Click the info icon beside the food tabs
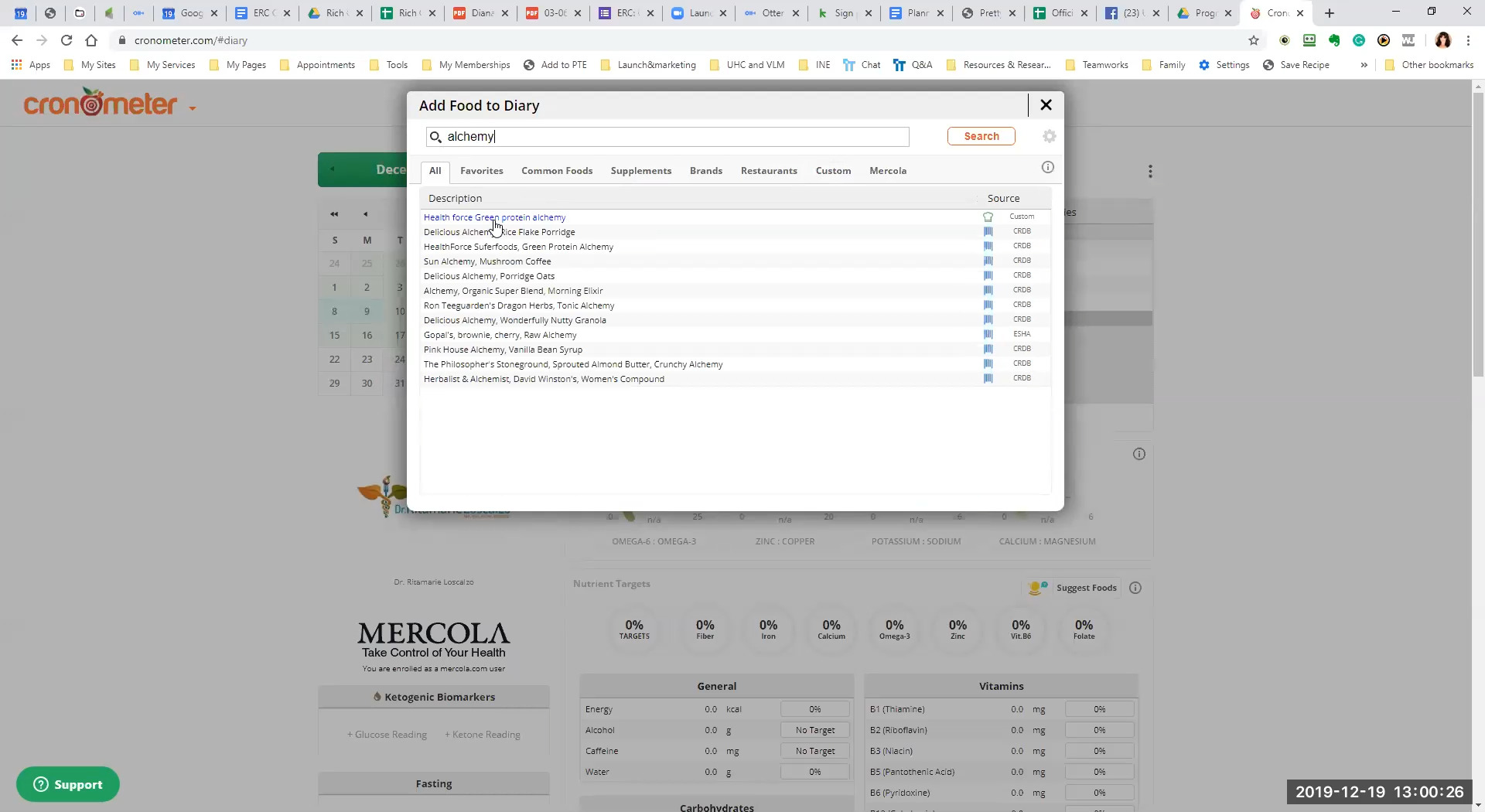1485x812 pixels. (1048, 167)
